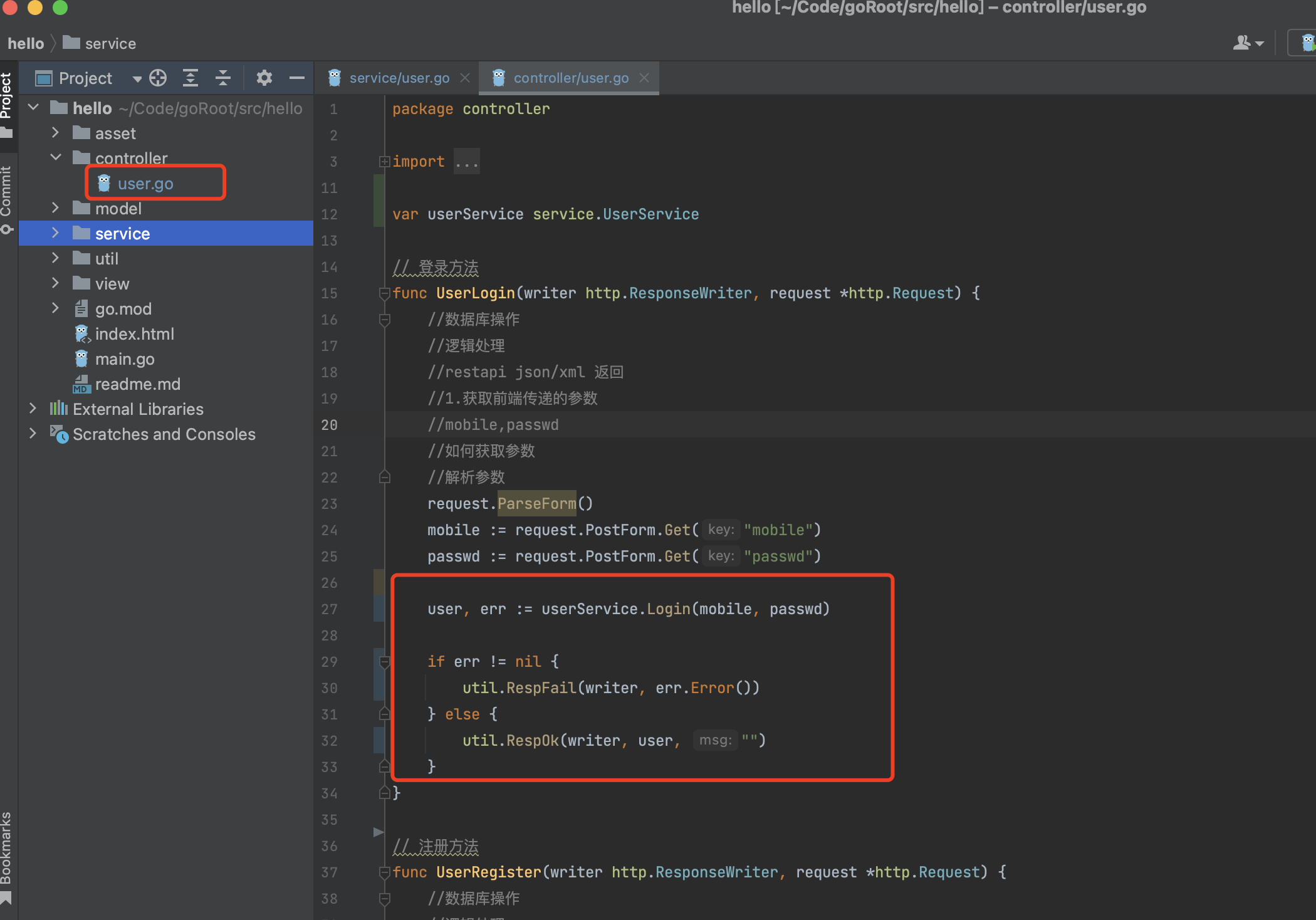Expand the folded import block
Screen dimensions: 1316x920
(385, 162)
